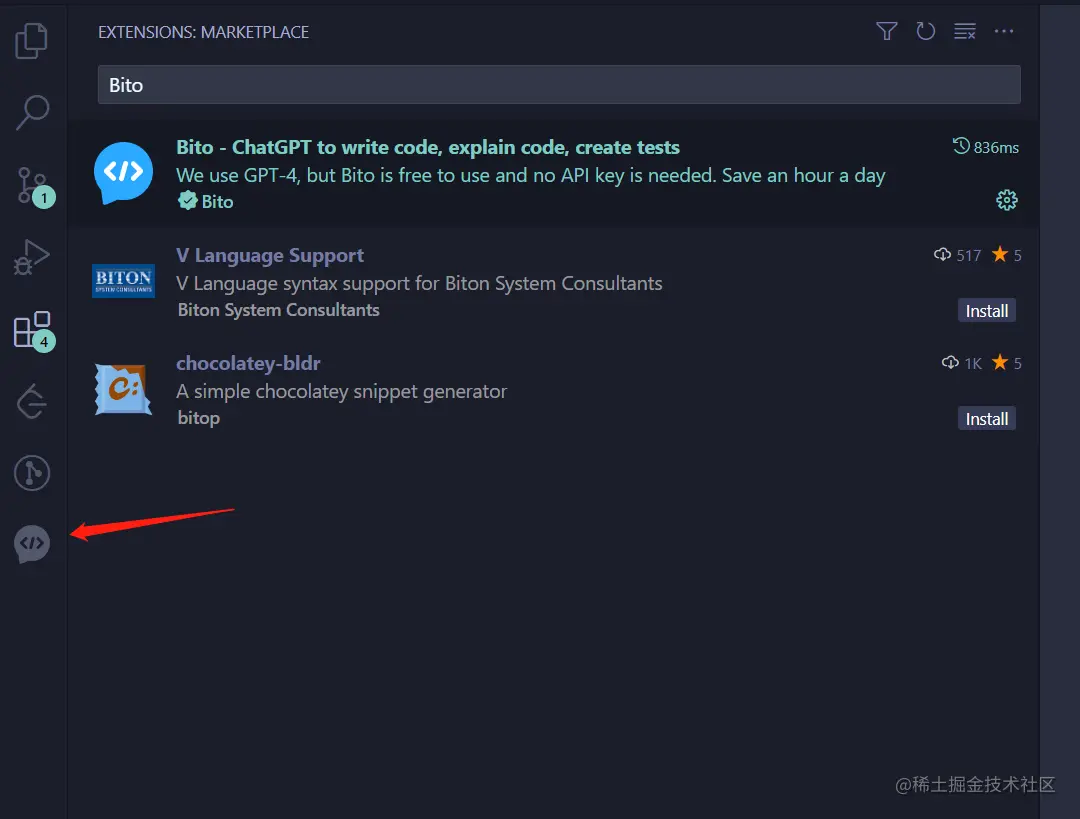
Task: Click the extension search box containing Bito
Action: pos(558,85)
